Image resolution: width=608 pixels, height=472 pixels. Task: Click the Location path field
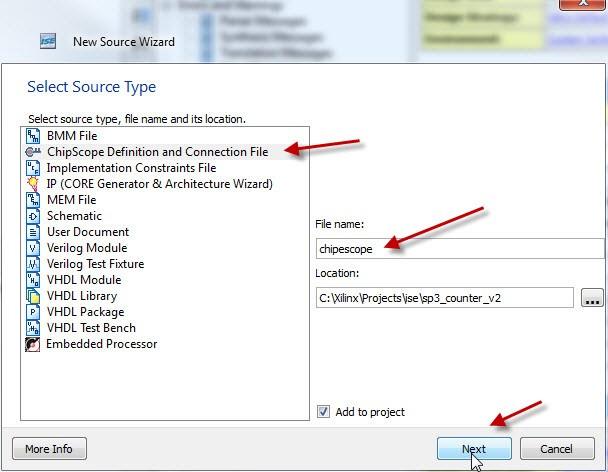click(445, 298)
